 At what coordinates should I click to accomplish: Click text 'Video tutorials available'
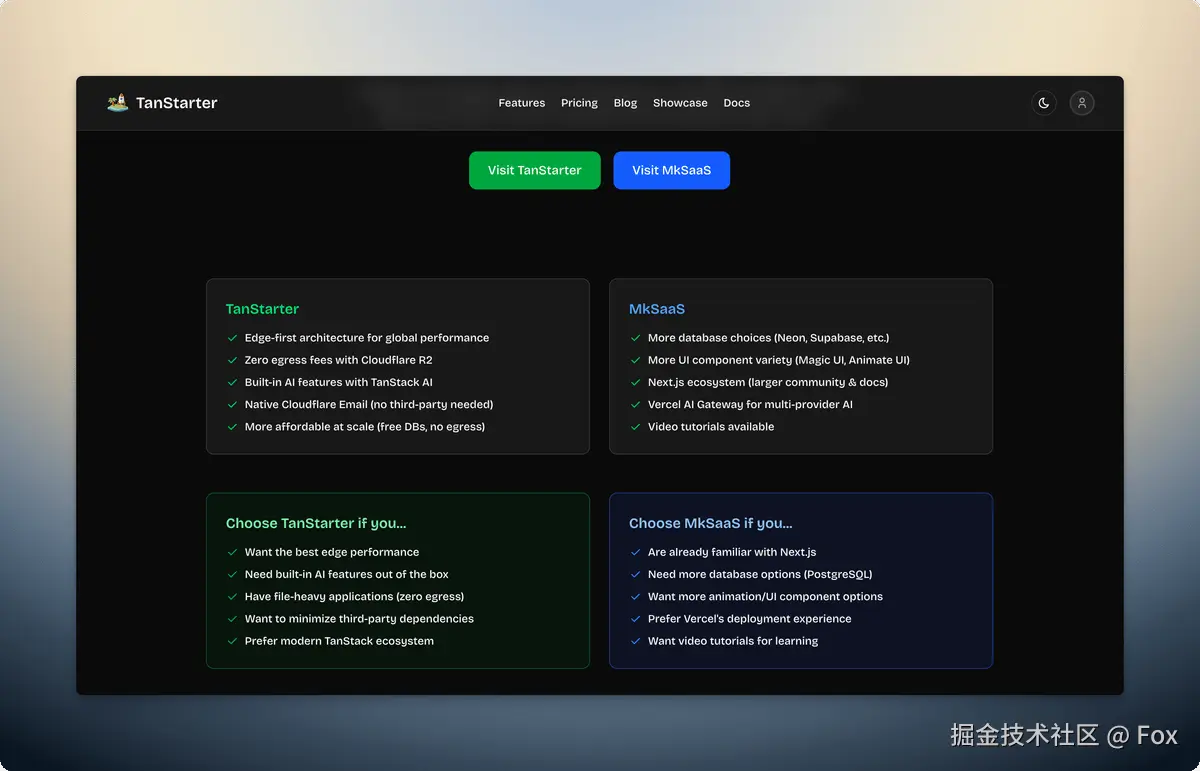[711, 427]
